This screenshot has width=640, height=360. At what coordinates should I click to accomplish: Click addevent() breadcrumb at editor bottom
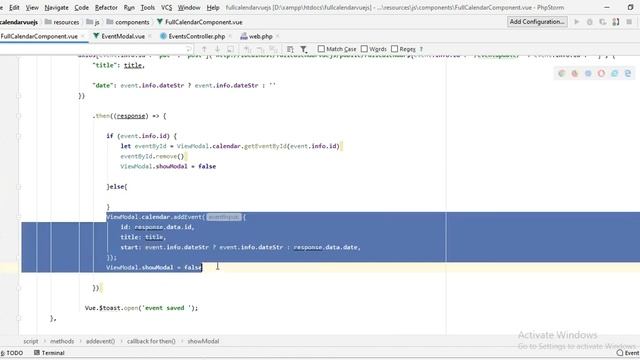[x=100, y=341]
